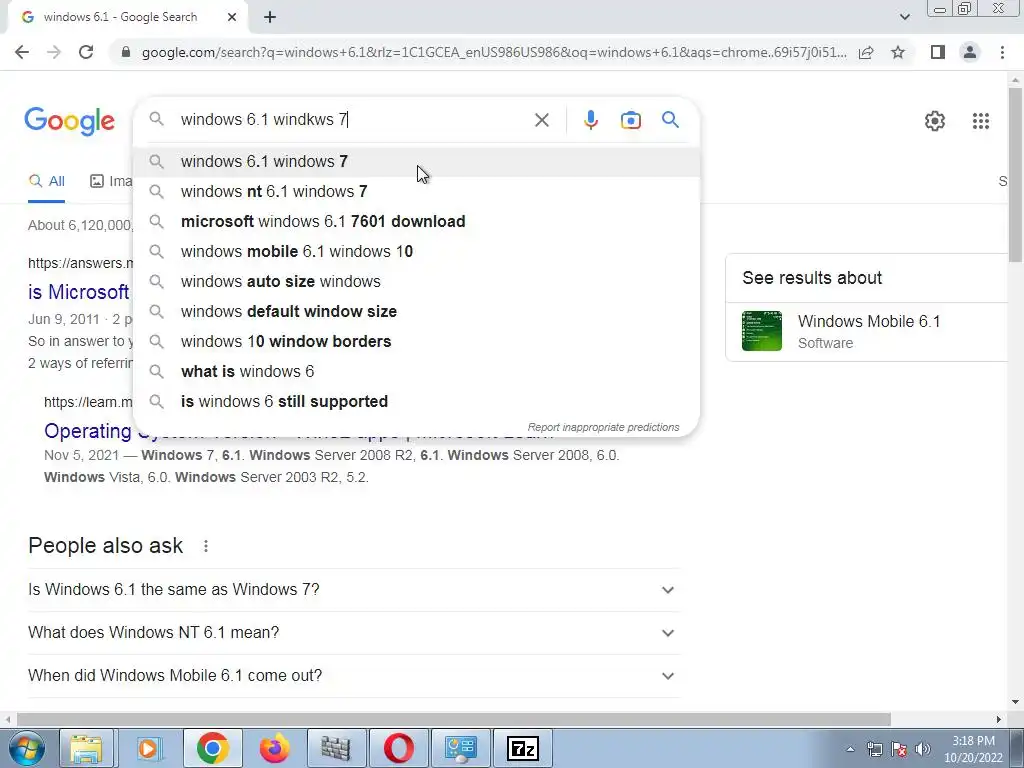Open the Control Panel taskbar icon
Screen dimensions: 1024x768
click(x=460, y=748)
